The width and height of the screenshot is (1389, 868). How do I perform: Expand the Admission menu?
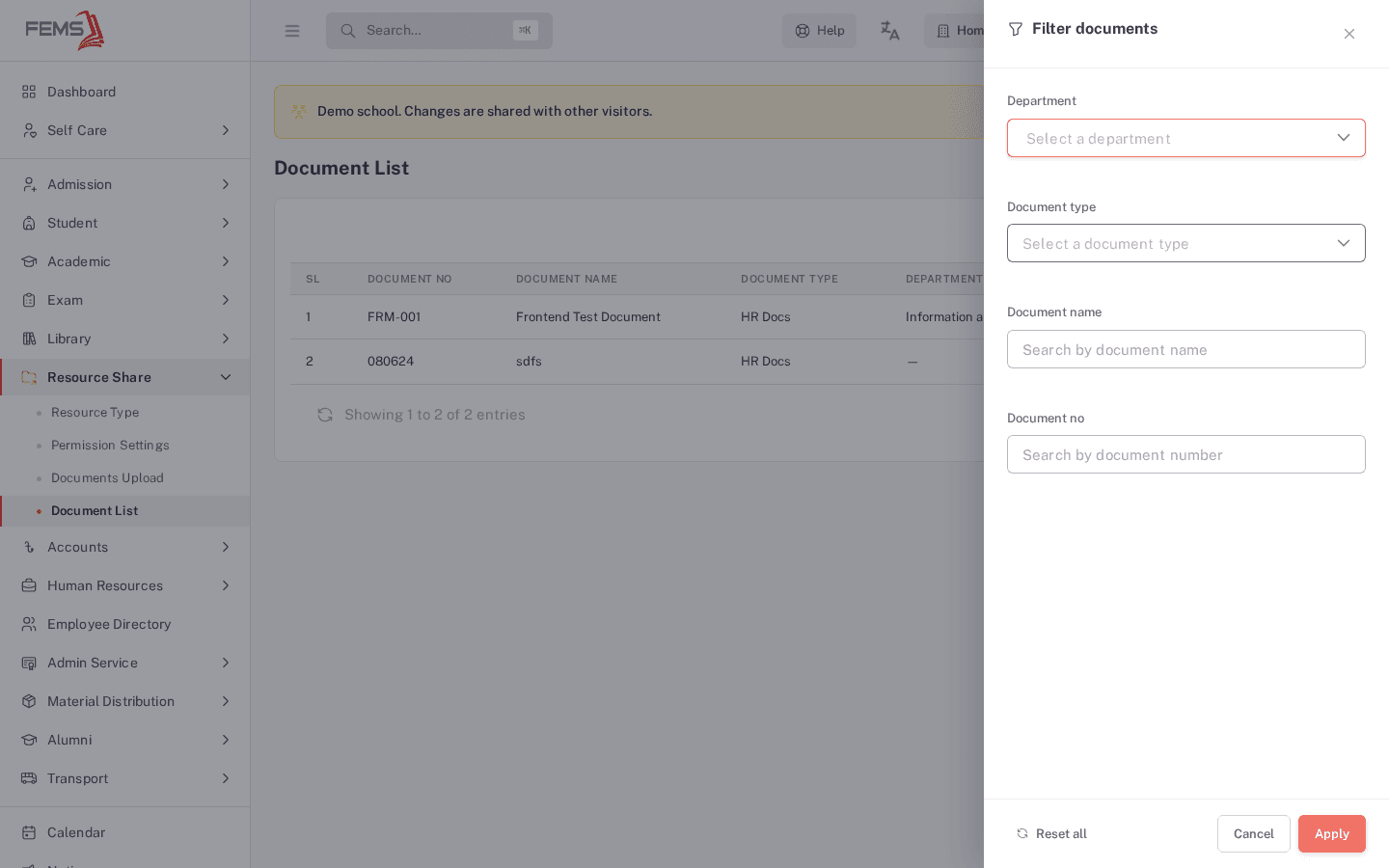125,184
